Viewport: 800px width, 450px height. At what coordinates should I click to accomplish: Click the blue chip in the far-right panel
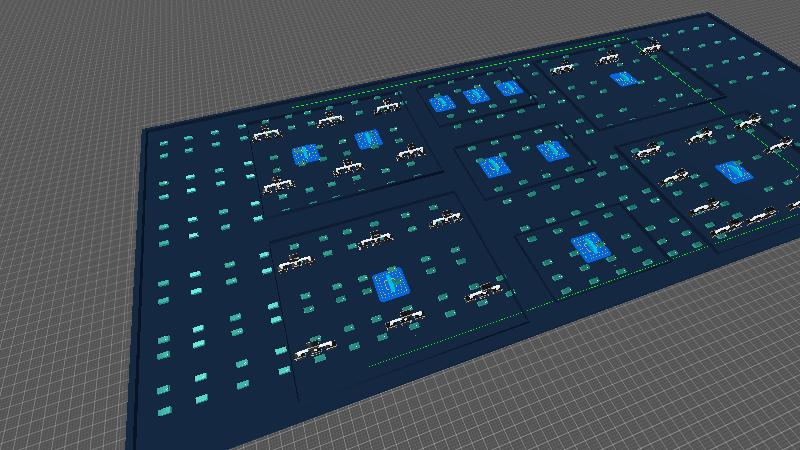pos(732,172)
